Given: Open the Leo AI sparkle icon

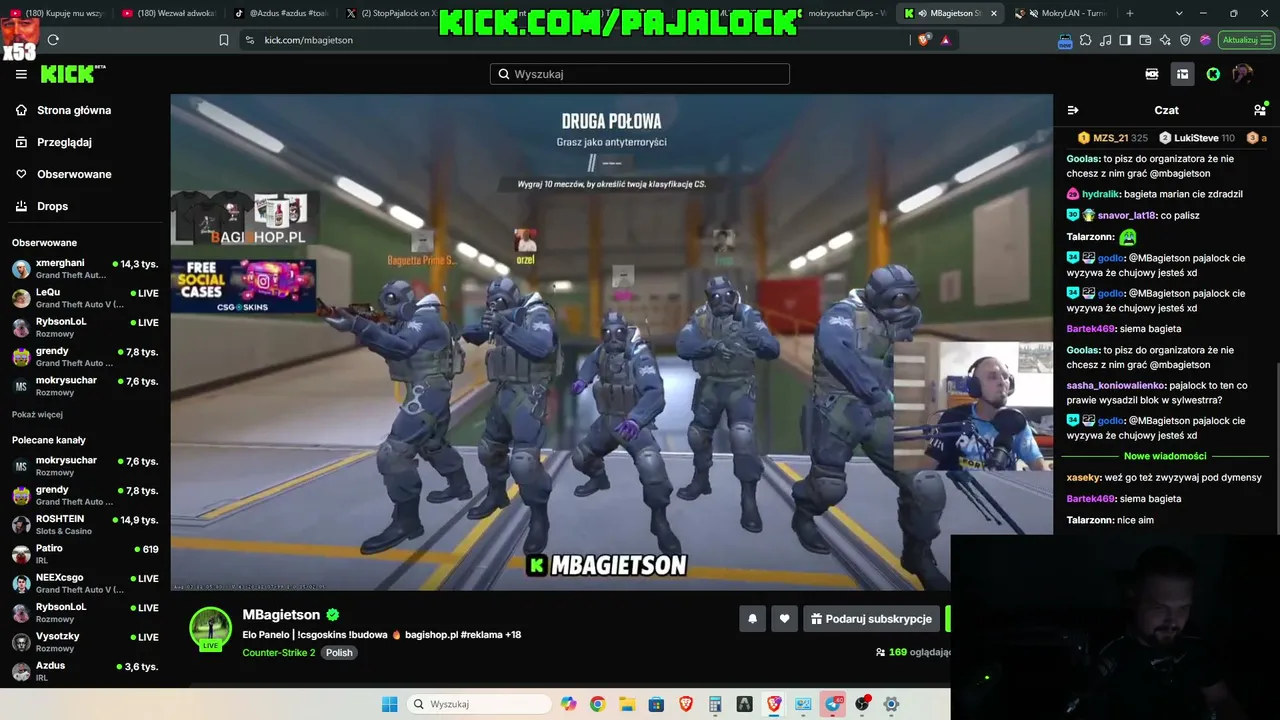Looking at the screenshot, I should coord(1165,40).
